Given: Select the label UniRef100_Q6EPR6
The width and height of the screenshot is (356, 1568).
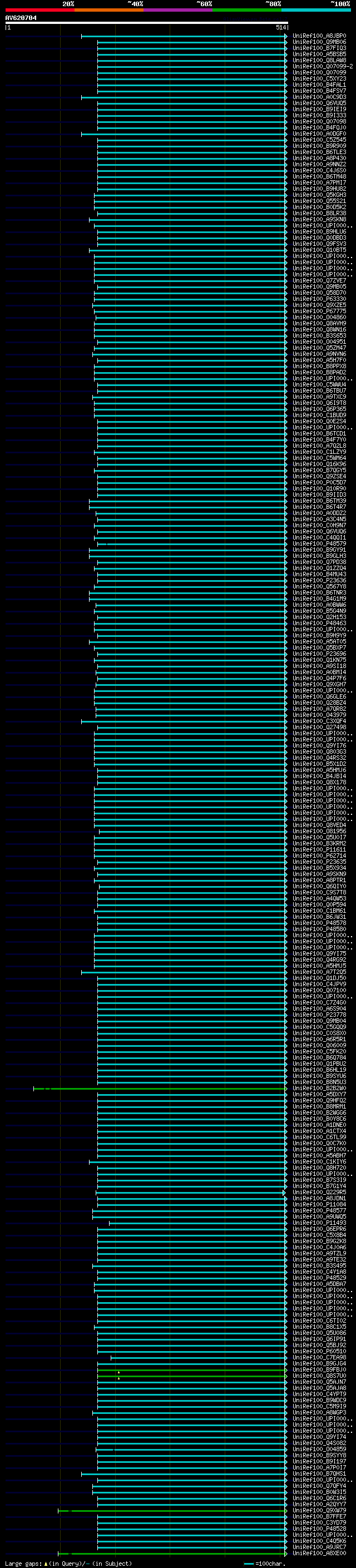Looking at the screenshot, I should pyautogui.click(x=319, y=1229).
